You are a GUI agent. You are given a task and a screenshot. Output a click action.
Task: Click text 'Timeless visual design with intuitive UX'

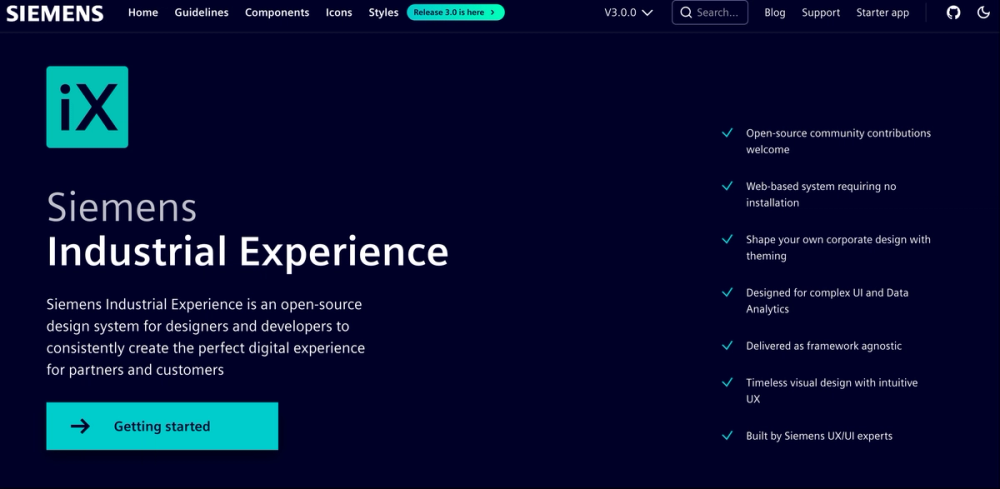coord(832,391)
